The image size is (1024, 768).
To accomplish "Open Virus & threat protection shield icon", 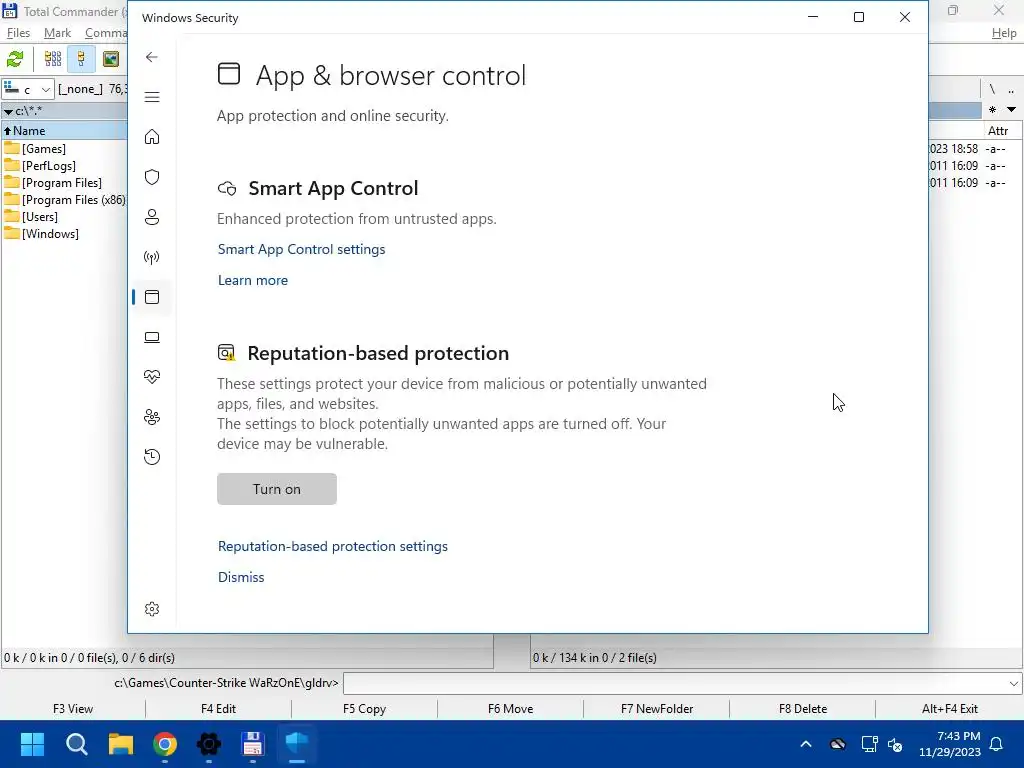I will (x=152, y=177).
